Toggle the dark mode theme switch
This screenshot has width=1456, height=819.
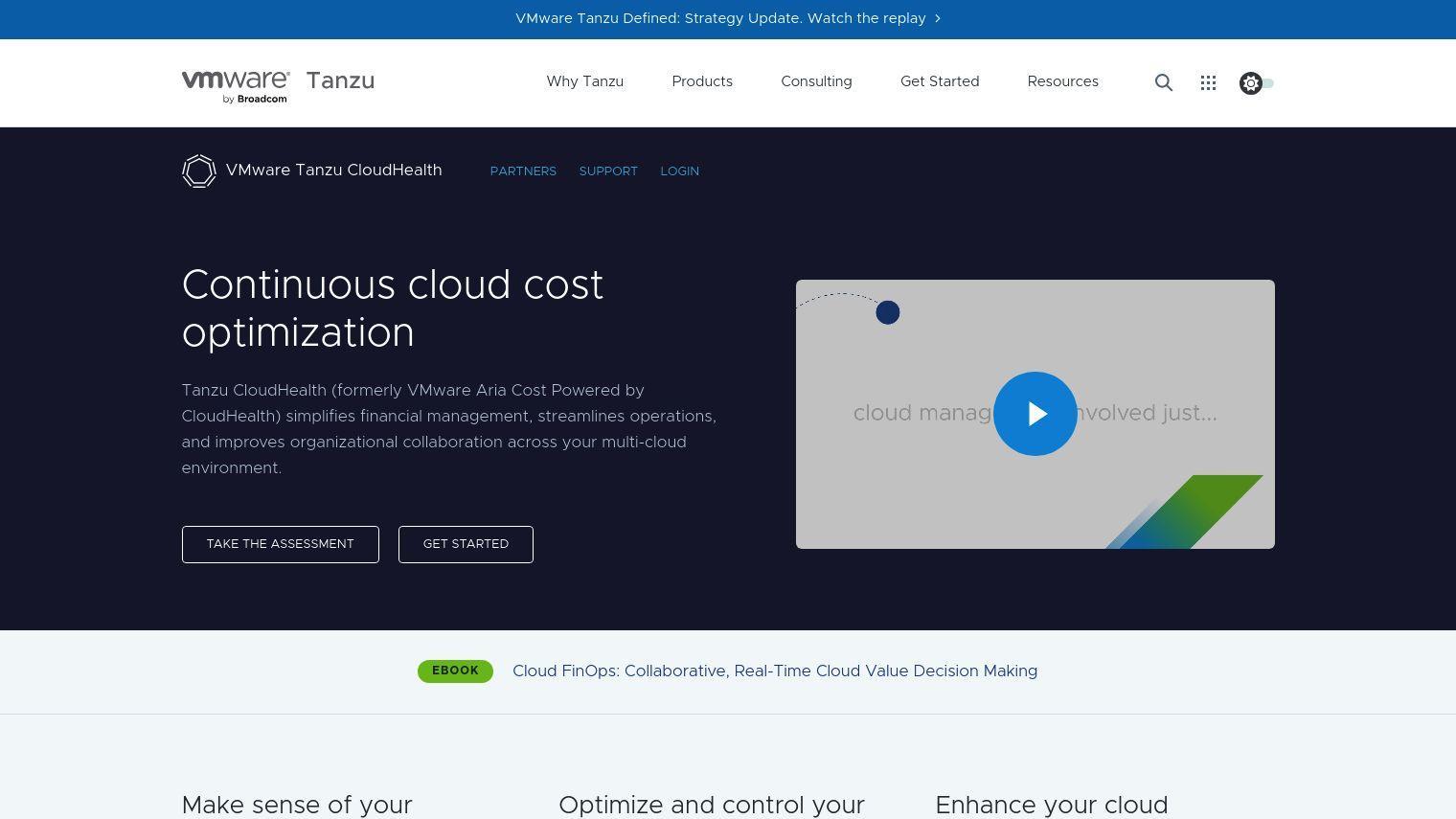tap(1256, 83)
